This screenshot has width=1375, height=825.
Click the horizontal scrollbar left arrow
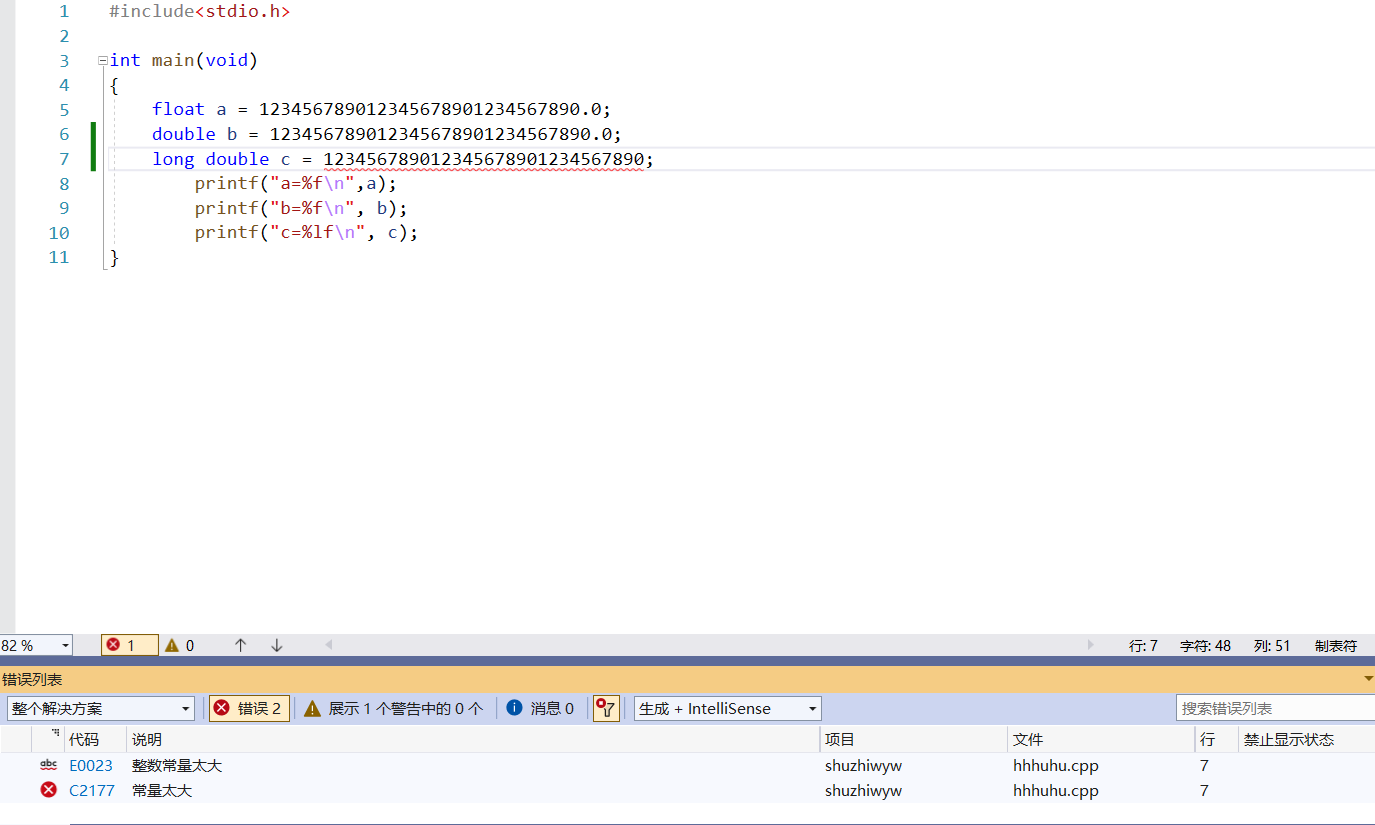[x=329, y=646]
